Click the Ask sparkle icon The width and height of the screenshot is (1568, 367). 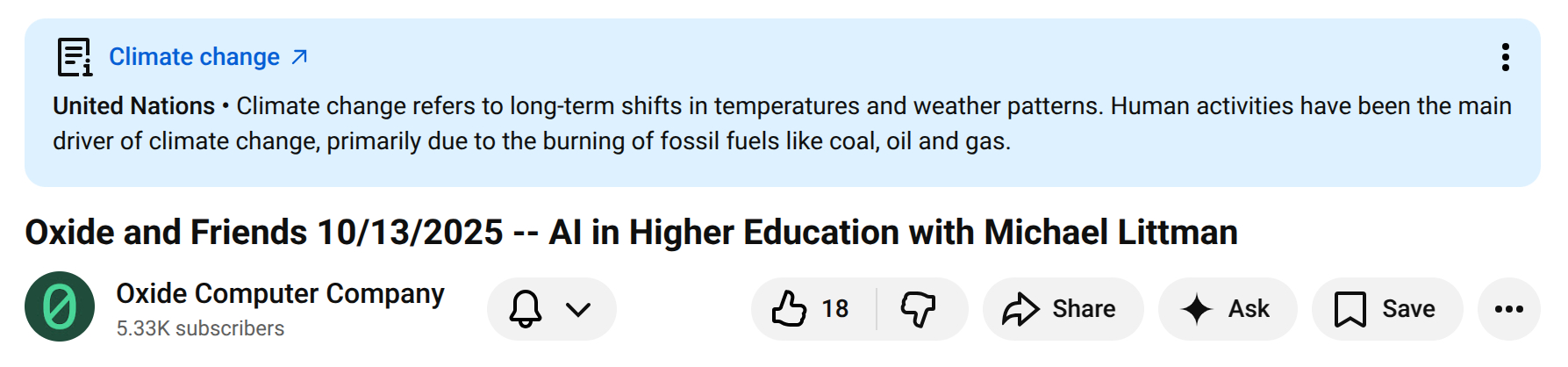pyautogui.click(x=1197, y=309)
